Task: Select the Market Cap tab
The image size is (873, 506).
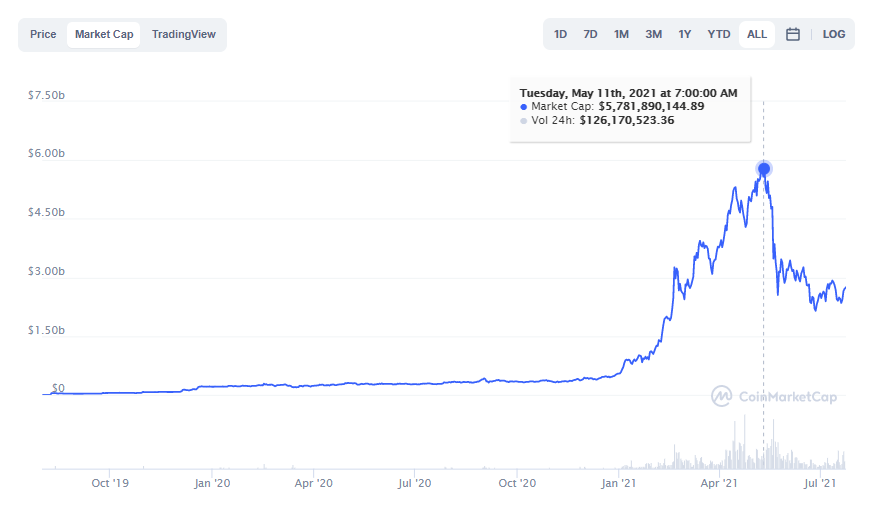Action: [x=104, y=35]
